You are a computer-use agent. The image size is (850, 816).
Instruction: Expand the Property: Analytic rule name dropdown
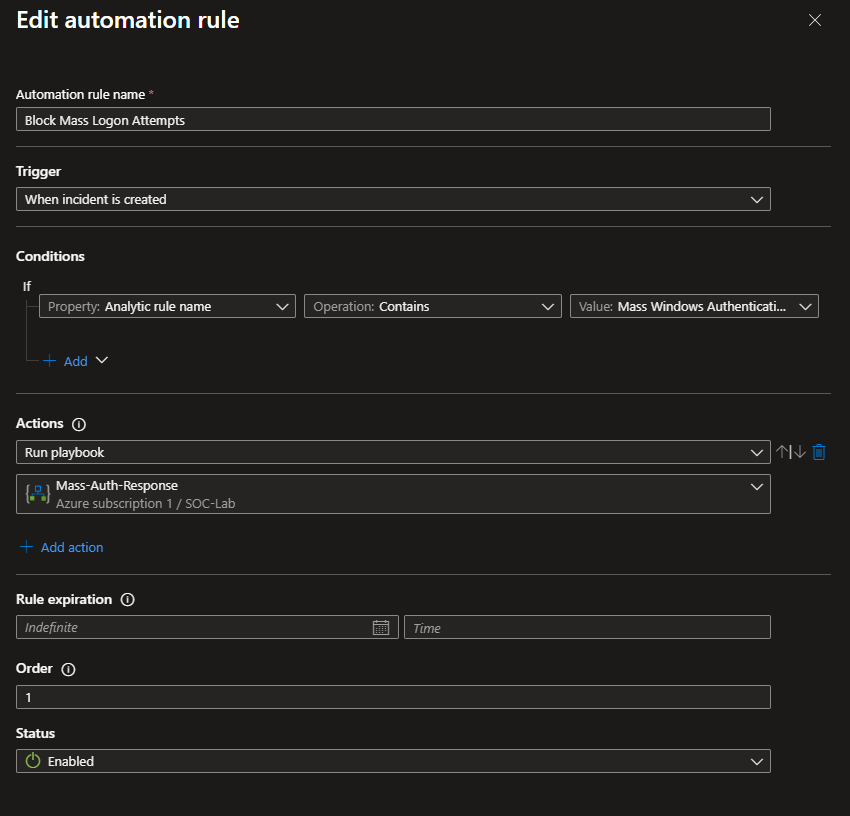click(167, 306)
